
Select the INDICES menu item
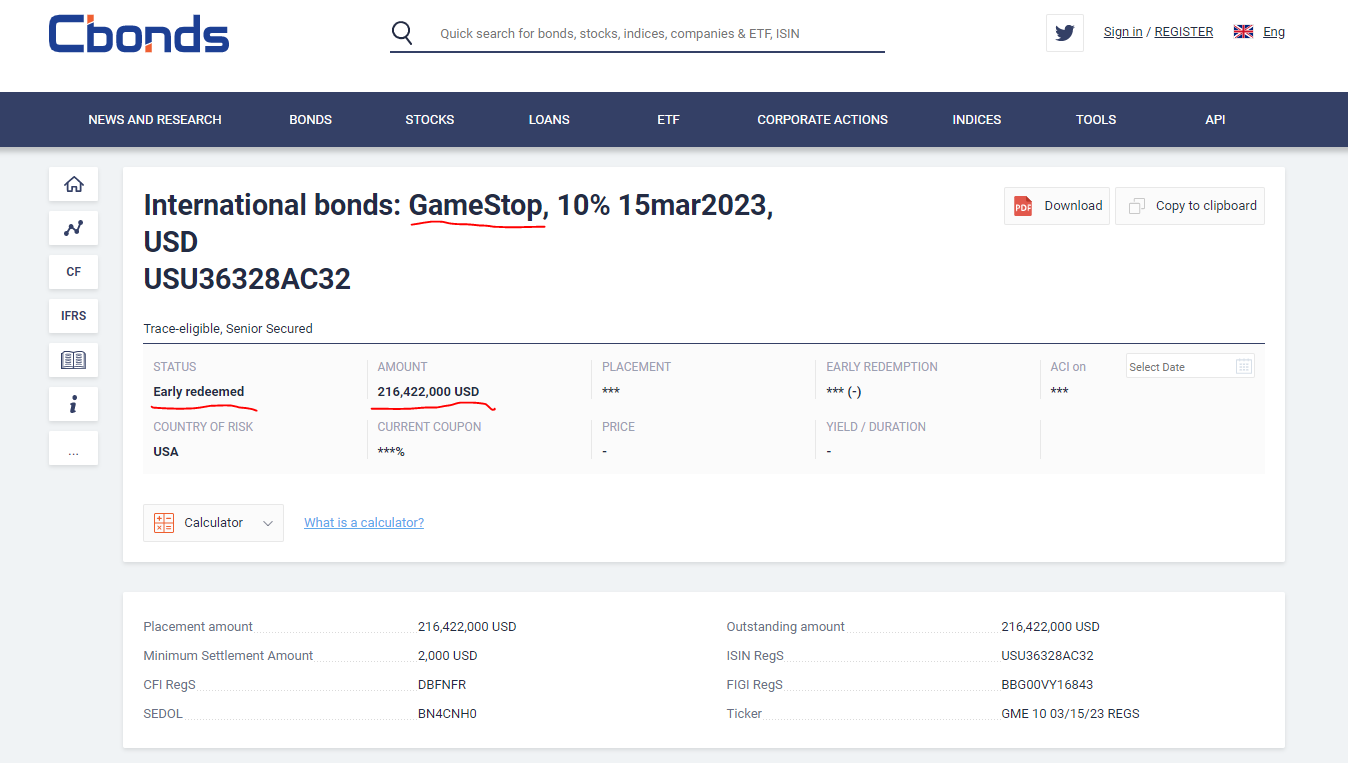point(976,120)
